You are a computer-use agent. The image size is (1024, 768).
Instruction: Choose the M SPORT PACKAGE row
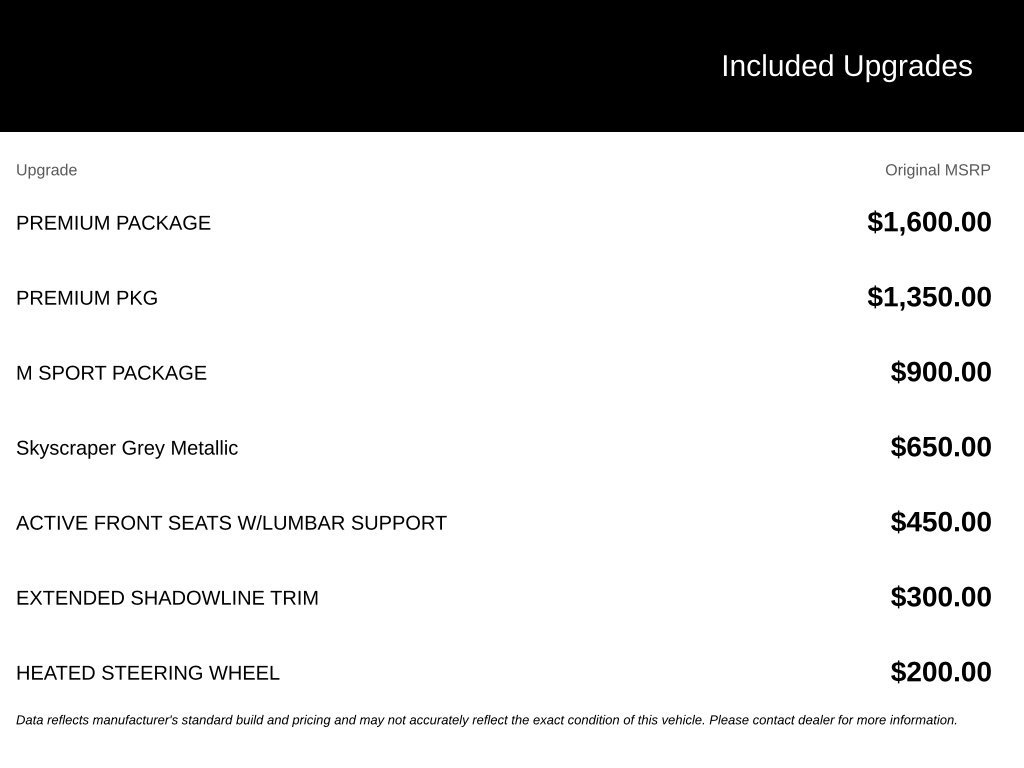click(504, 373)
